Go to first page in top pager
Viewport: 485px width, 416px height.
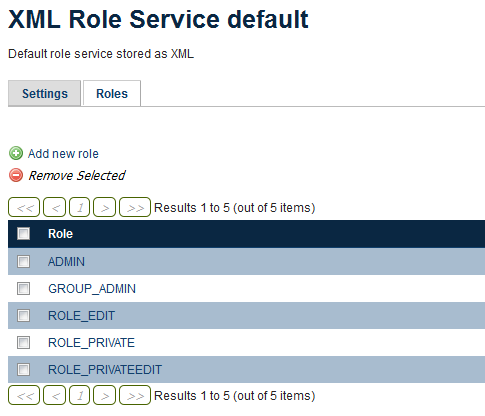point(24,207)
